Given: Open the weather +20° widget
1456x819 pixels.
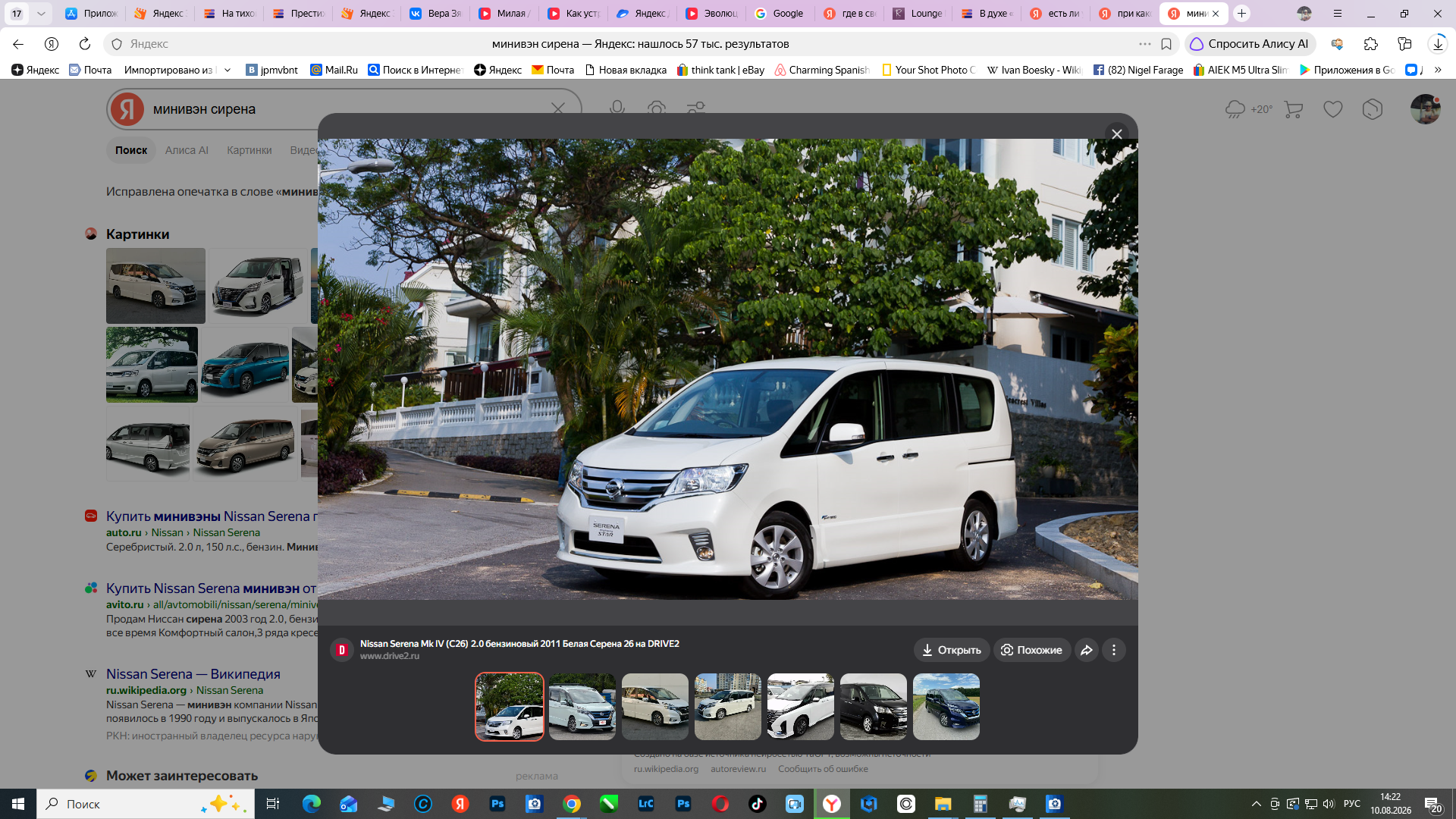Looking at the screenshot, I should [x=1249, y=109].
